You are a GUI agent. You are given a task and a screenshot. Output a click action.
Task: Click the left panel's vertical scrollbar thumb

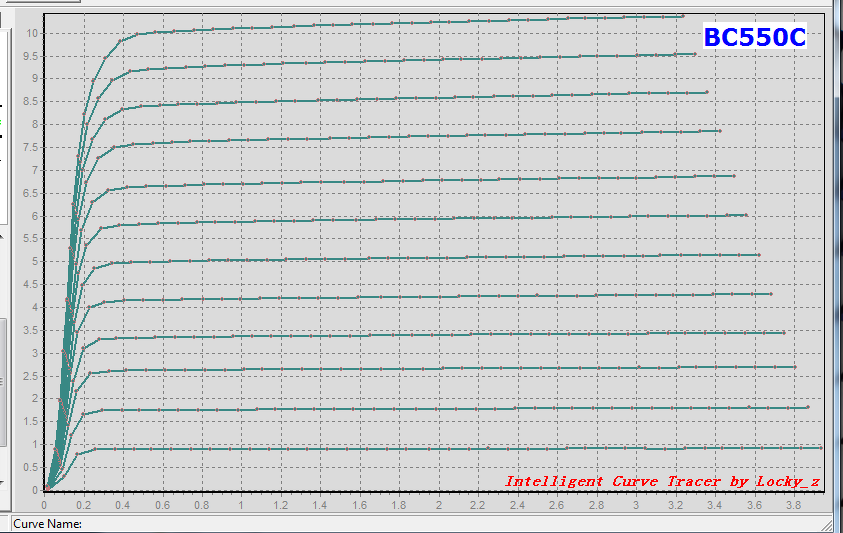pyautogui.click(x=3, y=382)
